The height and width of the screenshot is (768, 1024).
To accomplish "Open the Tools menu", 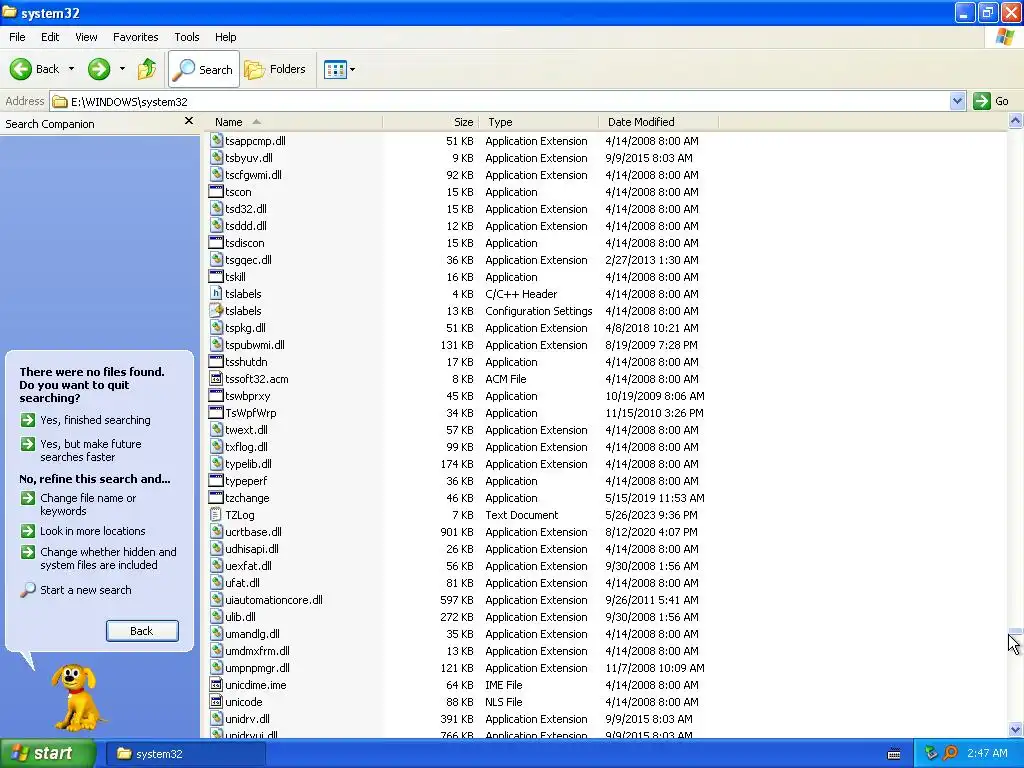I will pos(187,37).
